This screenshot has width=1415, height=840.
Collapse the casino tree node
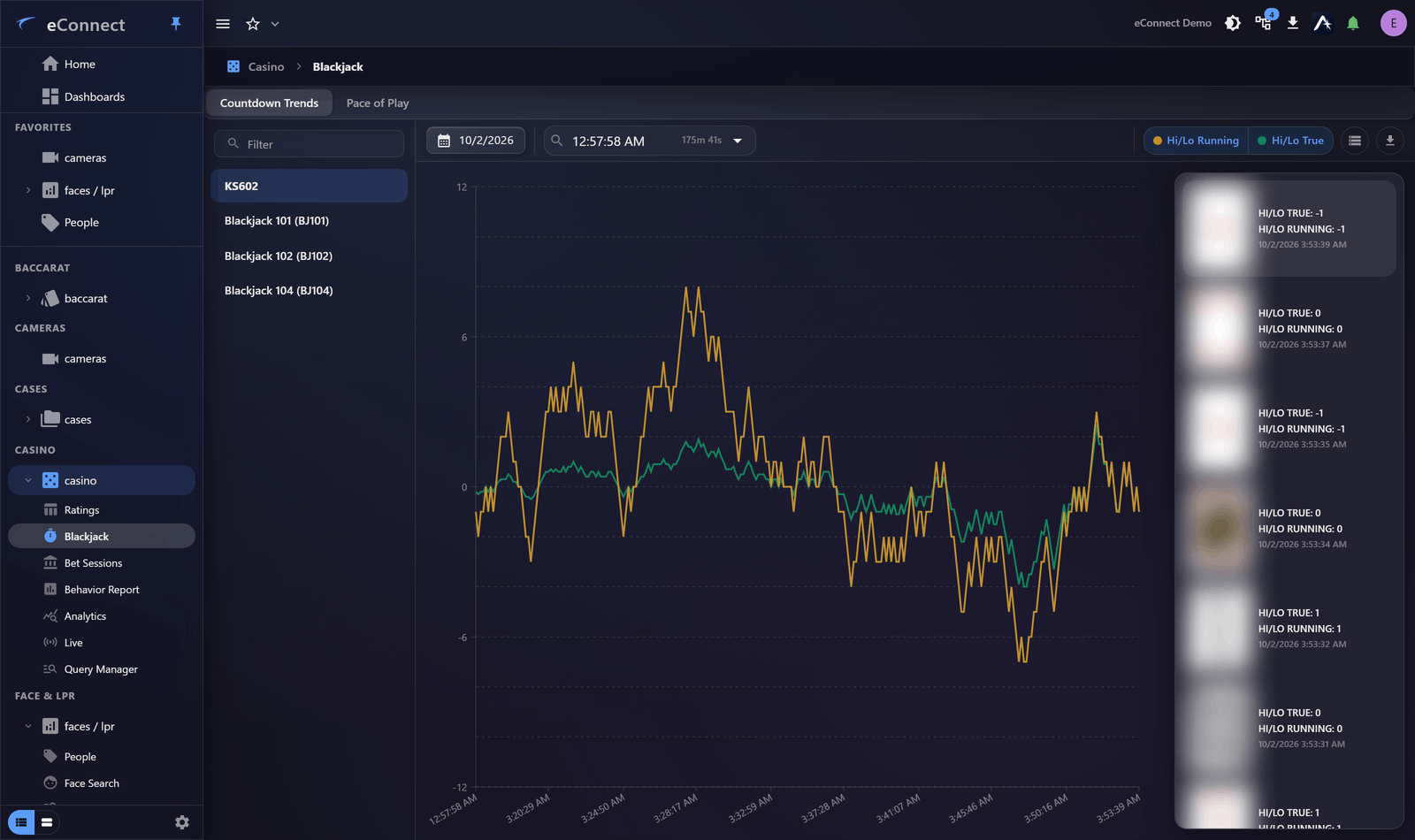[28, 480]
